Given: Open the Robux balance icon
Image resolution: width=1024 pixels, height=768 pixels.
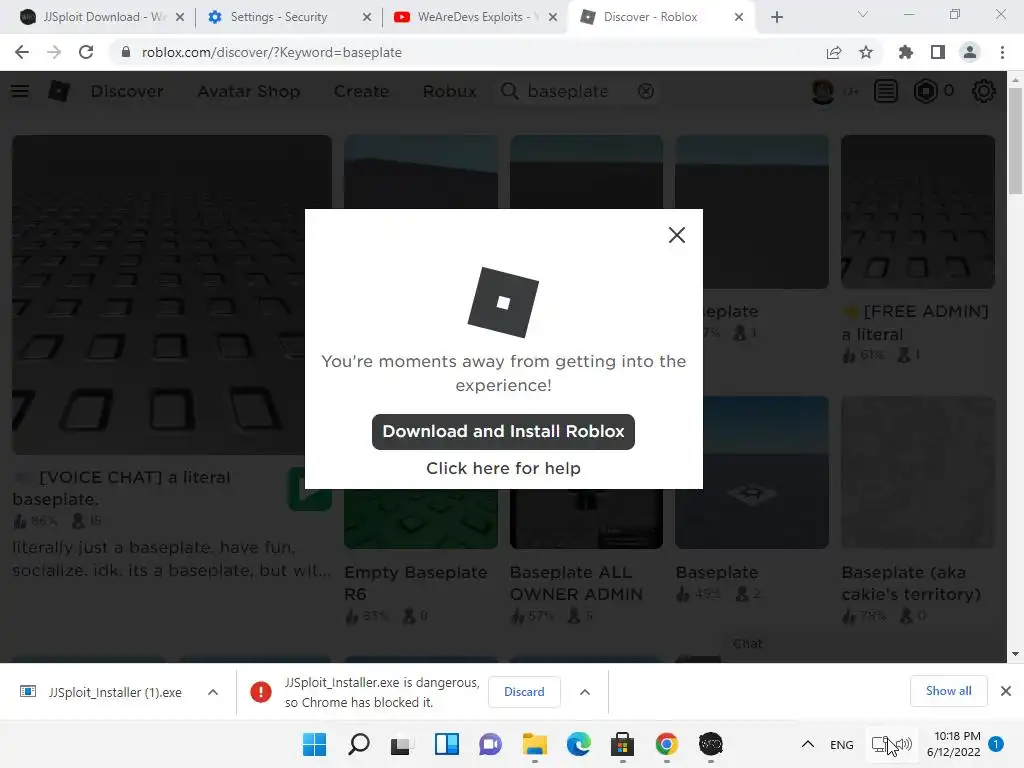Looking at the screenshot, I should tap(925, 91).
